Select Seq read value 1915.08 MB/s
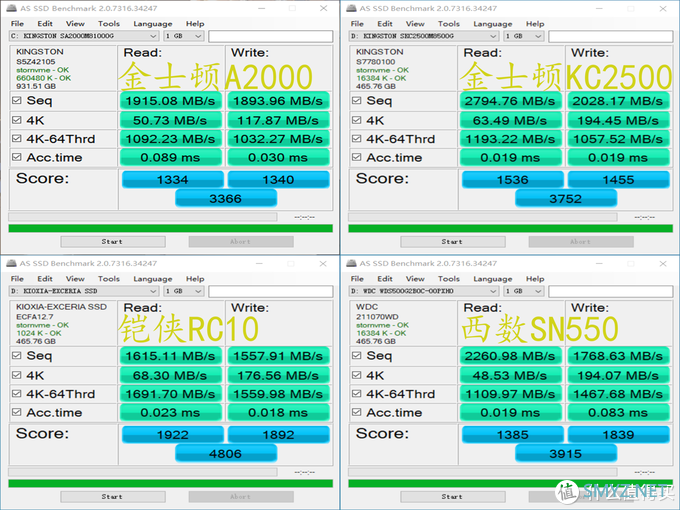The width and height of the screenshot is (680, 510). click(170, 101)
